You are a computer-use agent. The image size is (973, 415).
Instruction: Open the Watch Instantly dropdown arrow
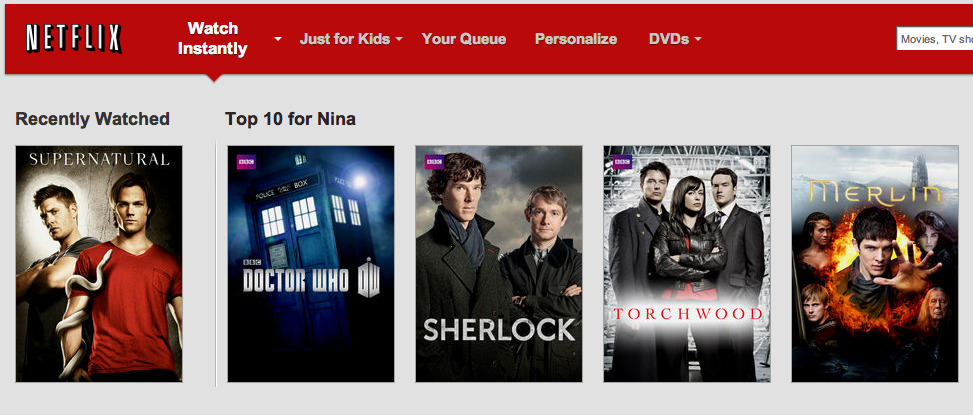[x=278, y=39]
